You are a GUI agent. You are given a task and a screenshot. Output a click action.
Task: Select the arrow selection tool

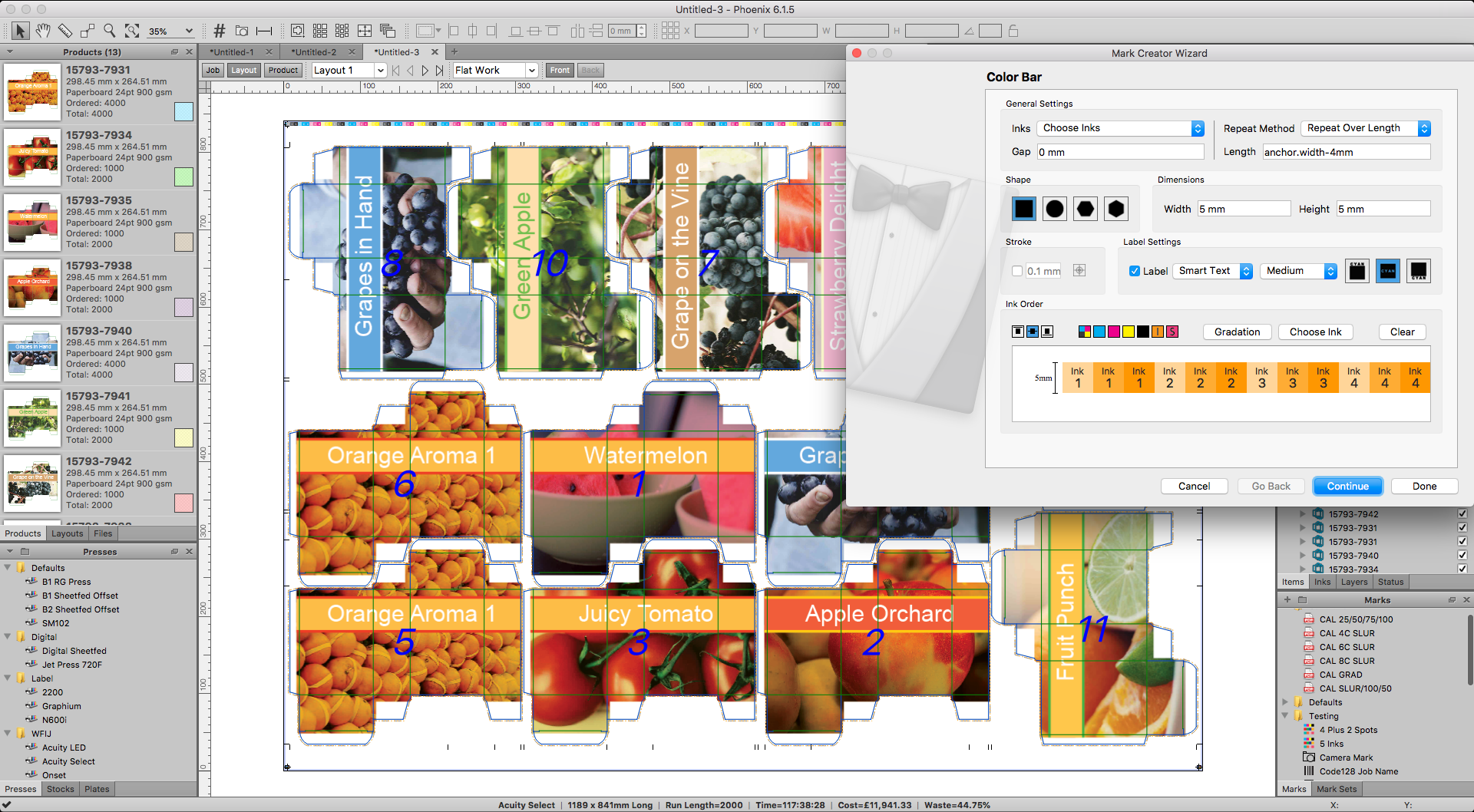tap(21, 31)
